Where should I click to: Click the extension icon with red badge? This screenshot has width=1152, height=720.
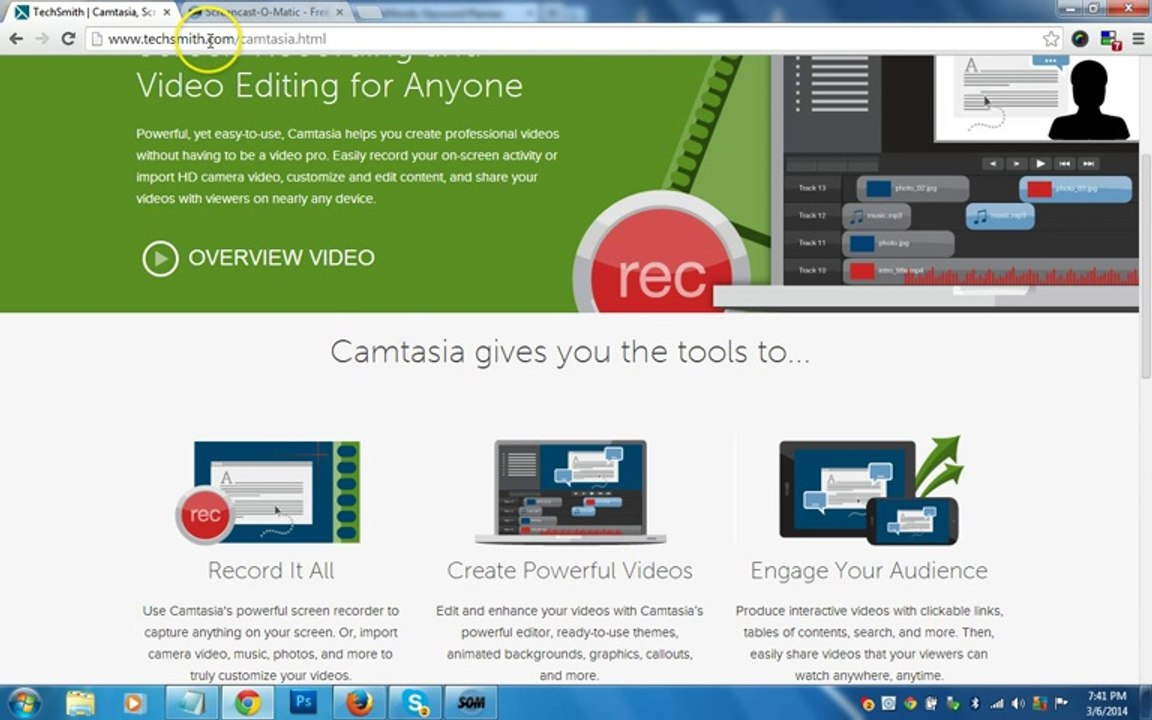1109,40
